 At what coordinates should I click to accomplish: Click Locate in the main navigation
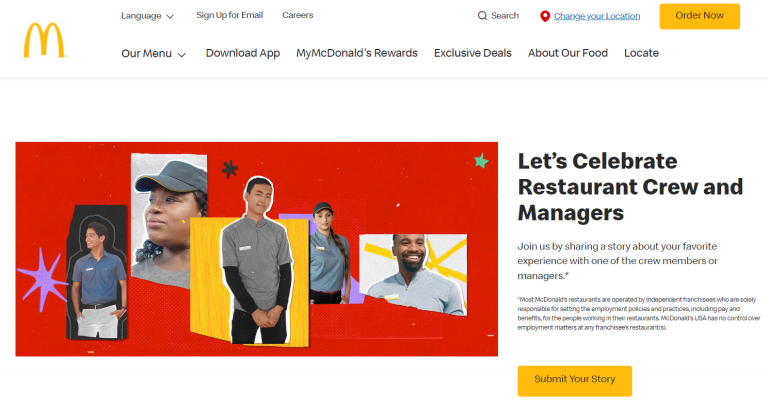(x=641, y=53)
